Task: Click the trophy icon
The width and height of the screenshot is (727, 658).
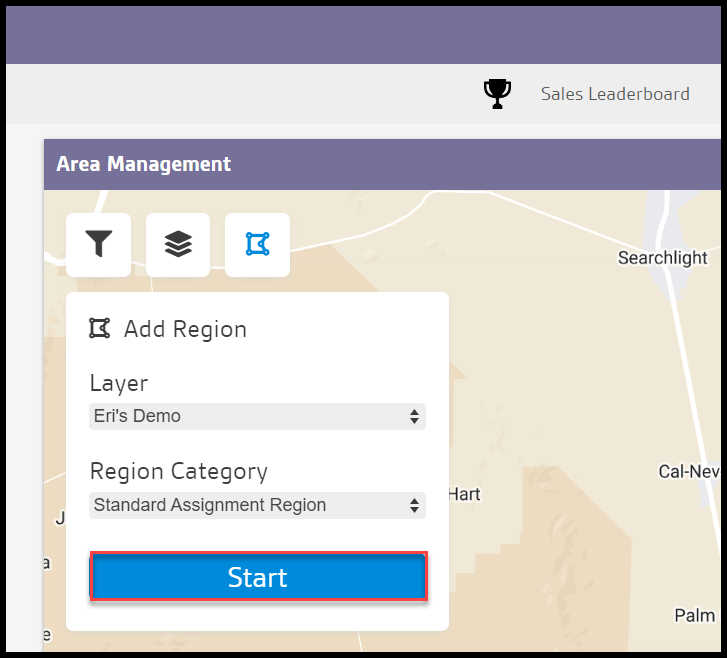Action: [497, 94]
